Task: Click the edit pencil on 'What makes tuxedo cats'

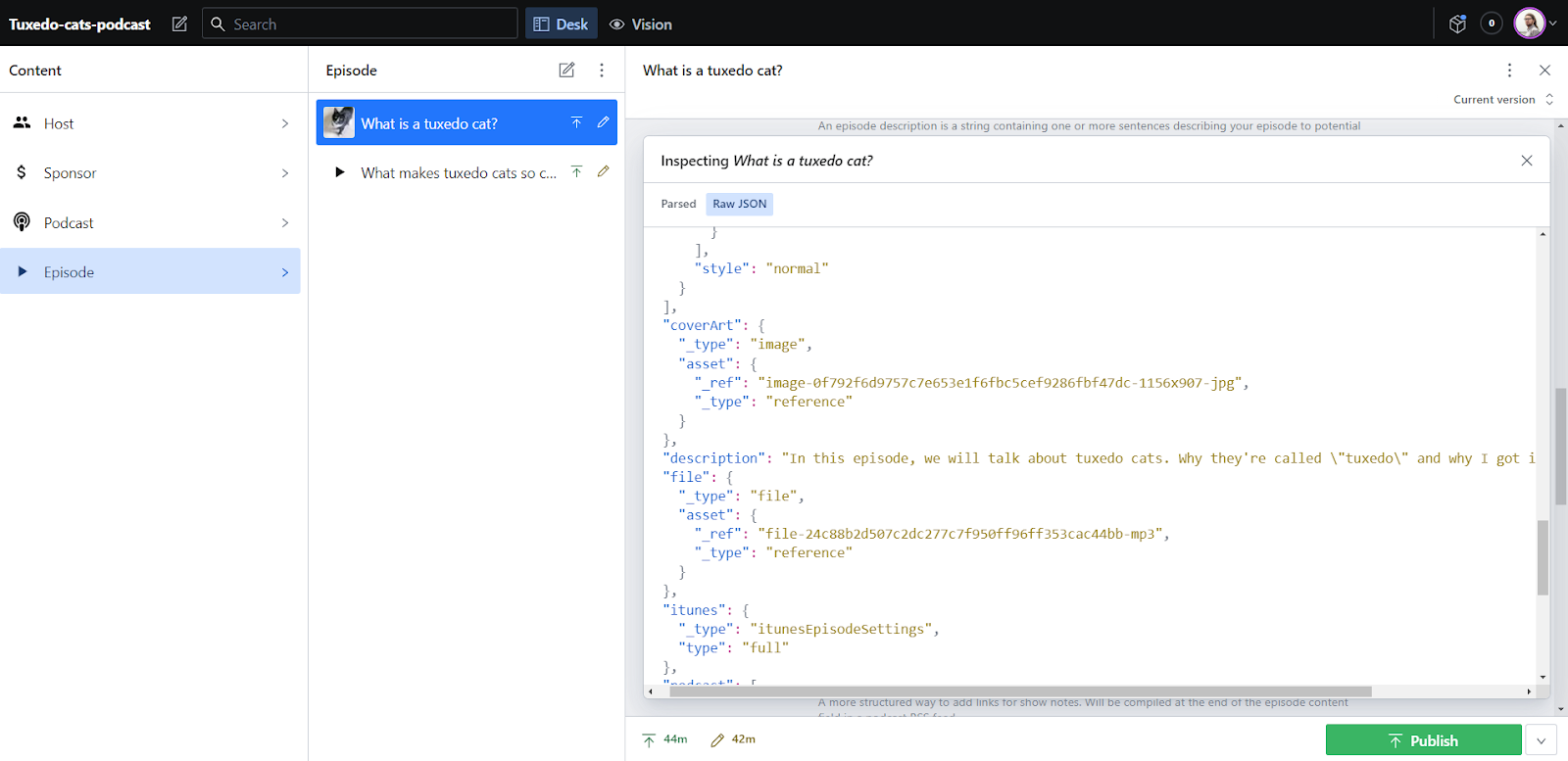Action: pos(604,171)
